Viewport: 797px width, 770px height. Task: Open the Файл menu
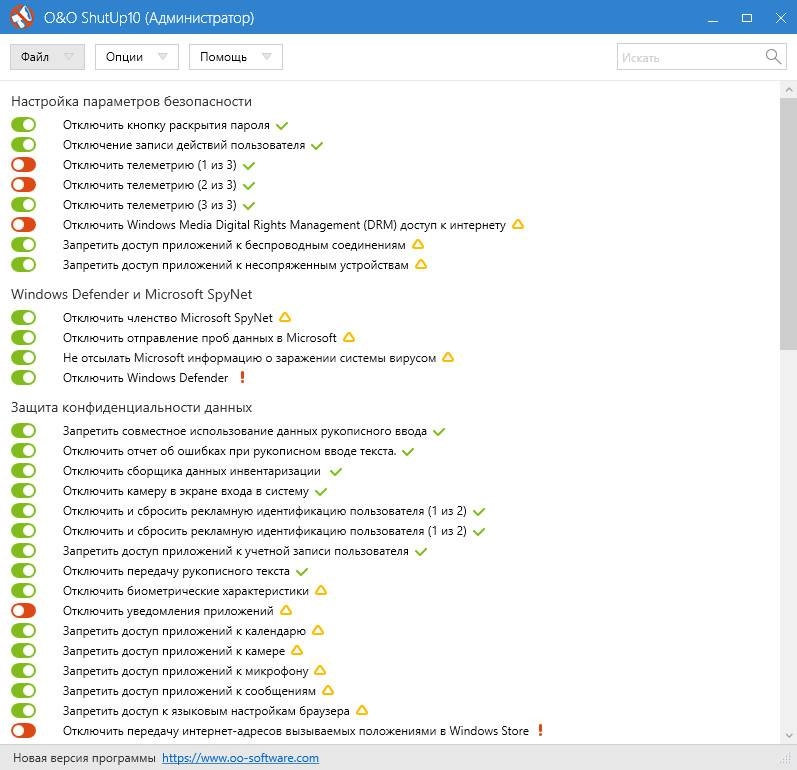click(x=47, y=56)
